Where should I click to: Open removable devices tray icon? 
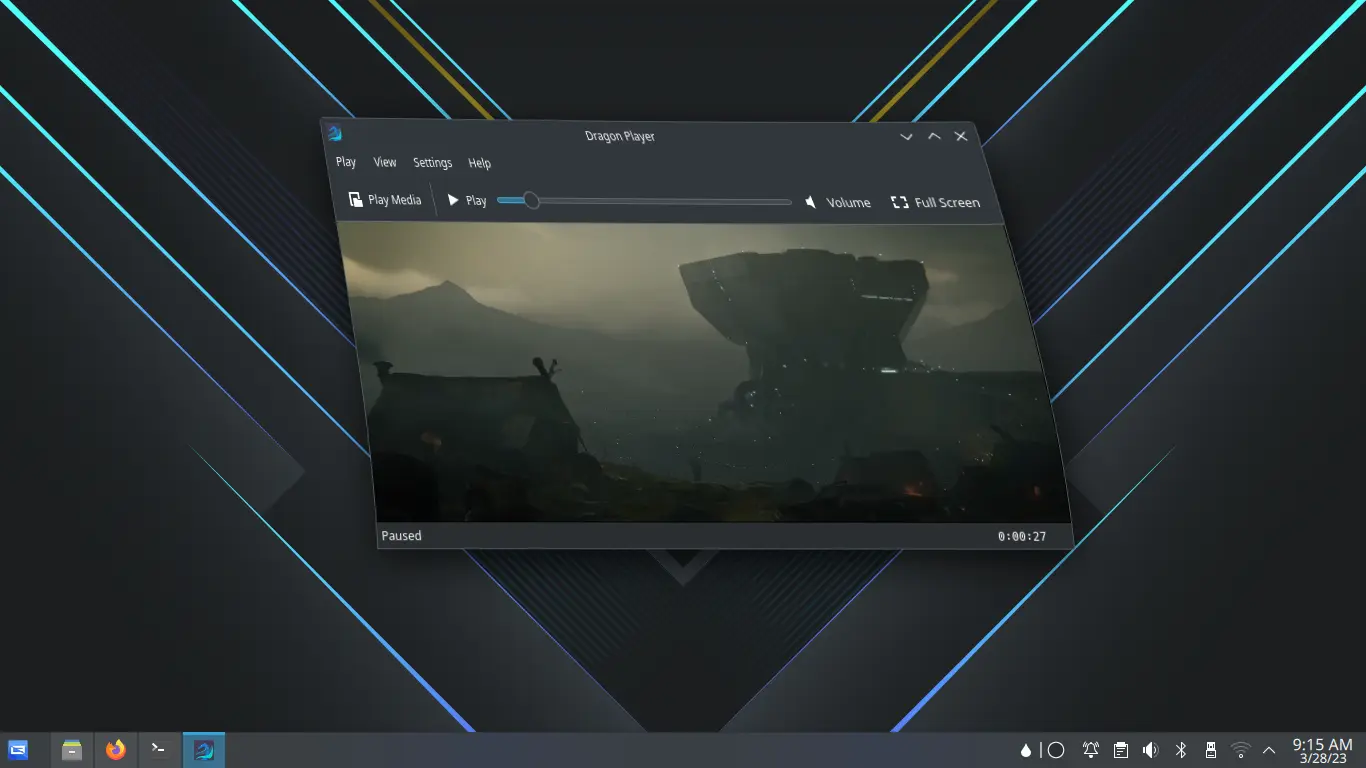[x=1210, y=750]
